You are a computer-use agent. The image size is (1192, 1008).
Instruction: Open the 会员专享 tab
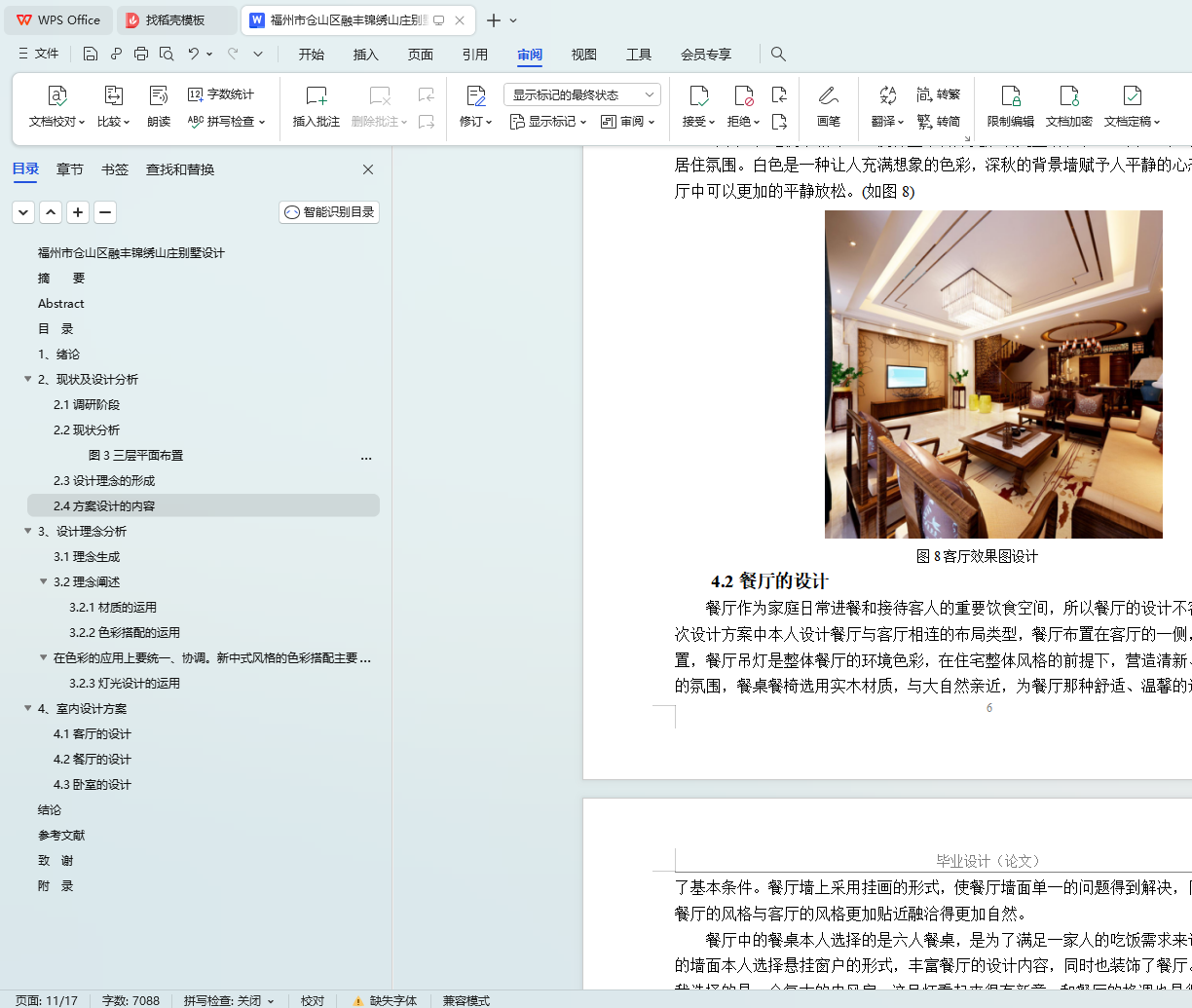coord(706,55)
